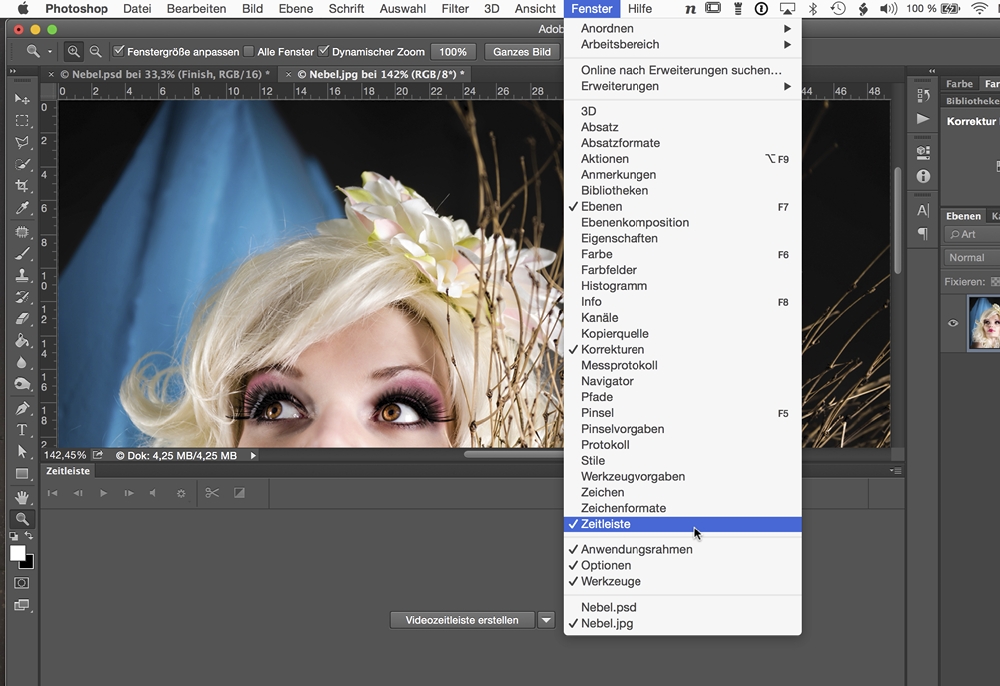Image resolution: width=1000 pixels, height=686 pixels.
Task: Choose the Lasso tool
Action: pyautogui.click(x=22, y=143)
